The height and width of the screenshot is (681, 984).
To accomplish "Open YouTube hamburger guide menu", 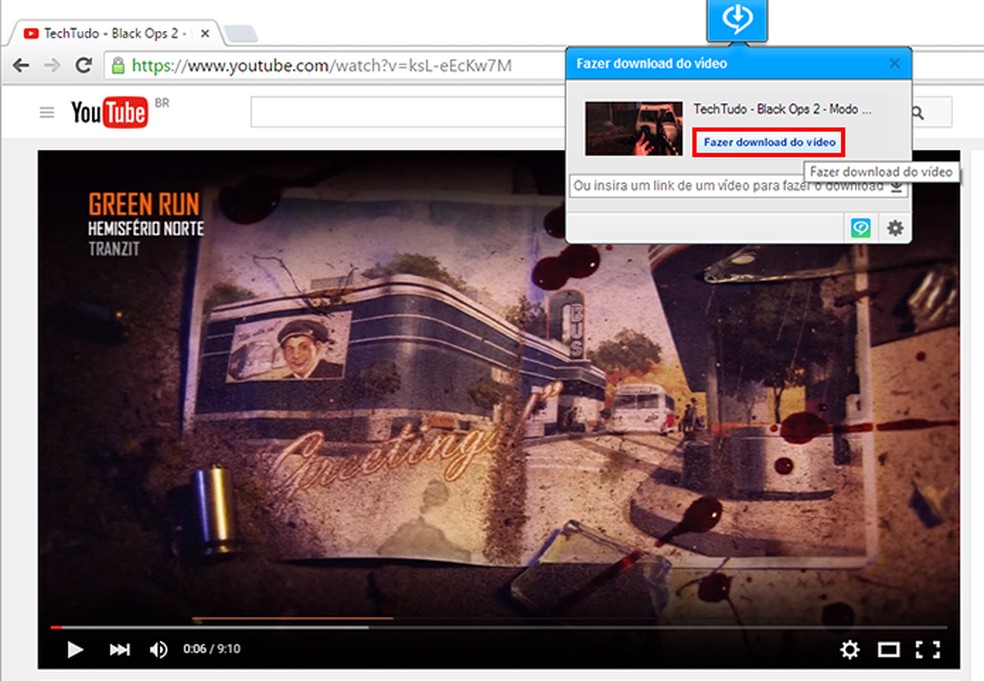I will [x=46, y=112].
